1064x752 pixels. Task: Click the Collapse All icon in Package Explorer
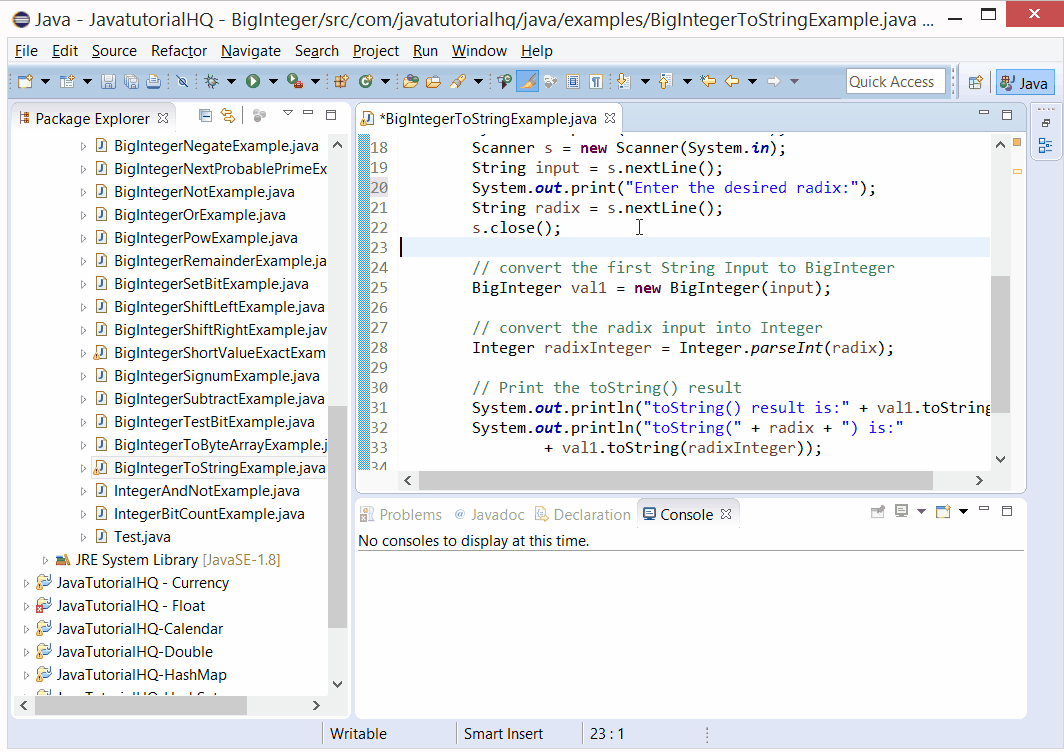[x=206, y=116]
